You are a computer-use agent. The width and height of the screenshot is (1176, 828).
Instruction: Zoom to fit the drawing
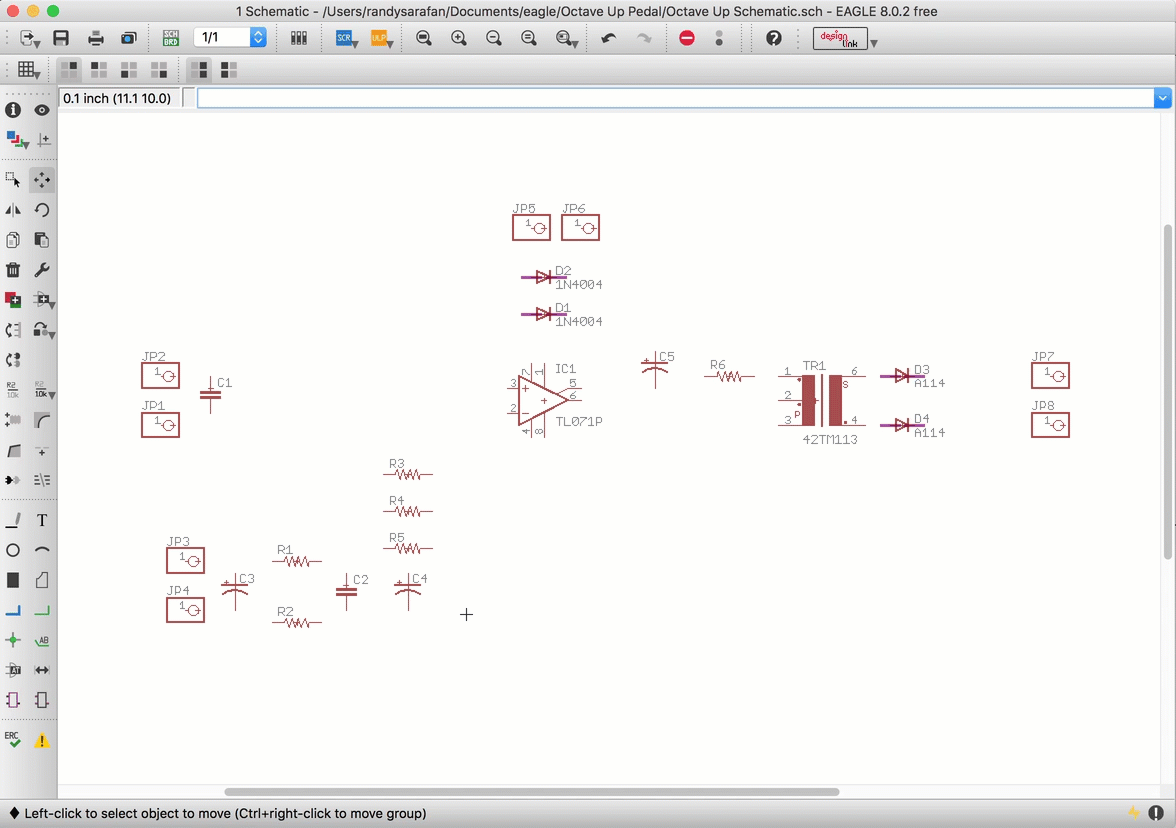click(424, 38)
